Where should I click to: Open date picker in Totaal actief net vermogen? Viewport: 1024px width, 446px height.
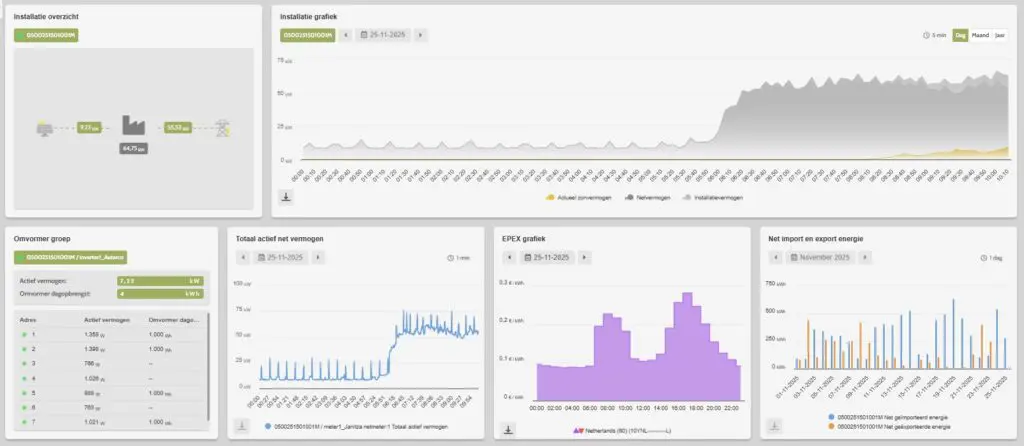(280, 257)
